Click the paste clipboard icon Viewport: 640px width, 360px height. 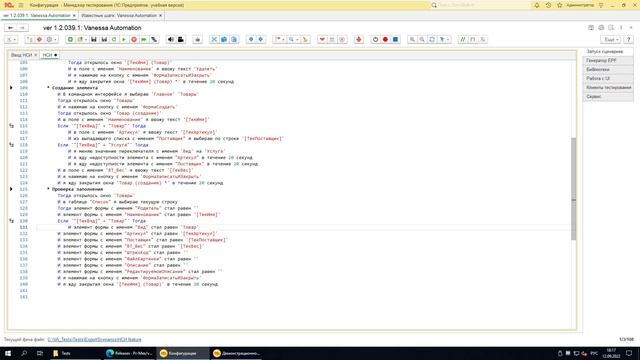[234, 40]
